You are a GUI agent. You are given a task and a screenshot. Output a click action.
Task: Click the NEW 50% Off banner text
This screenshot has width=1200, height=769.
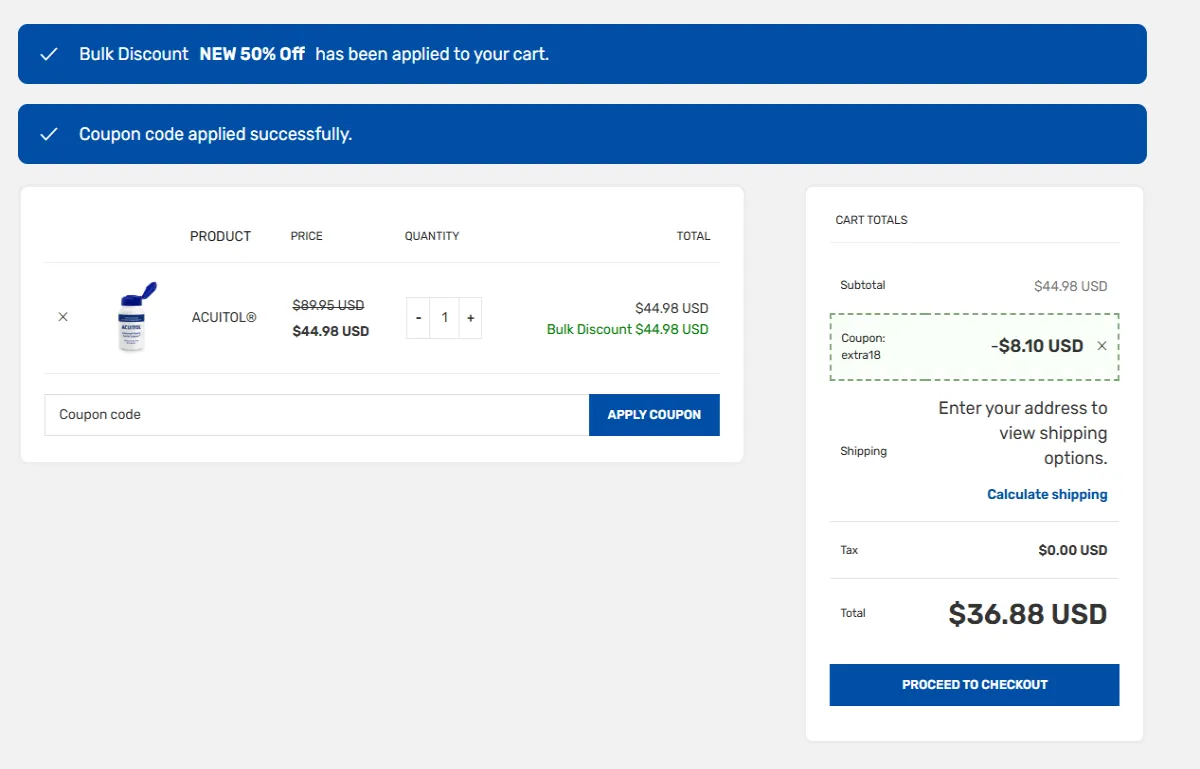(252, 54)
